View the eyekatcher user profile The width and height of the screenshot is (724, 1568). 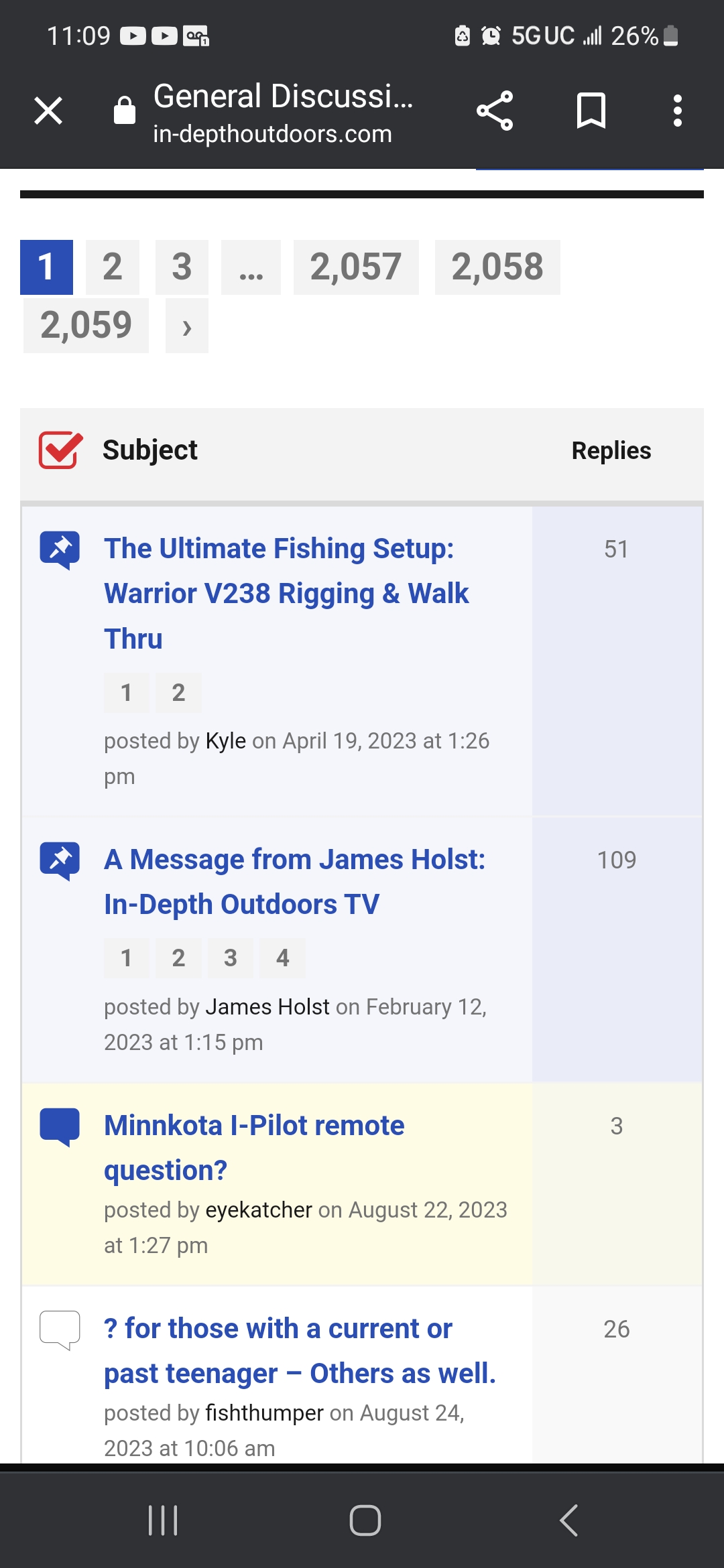(x=259, y=1210)
